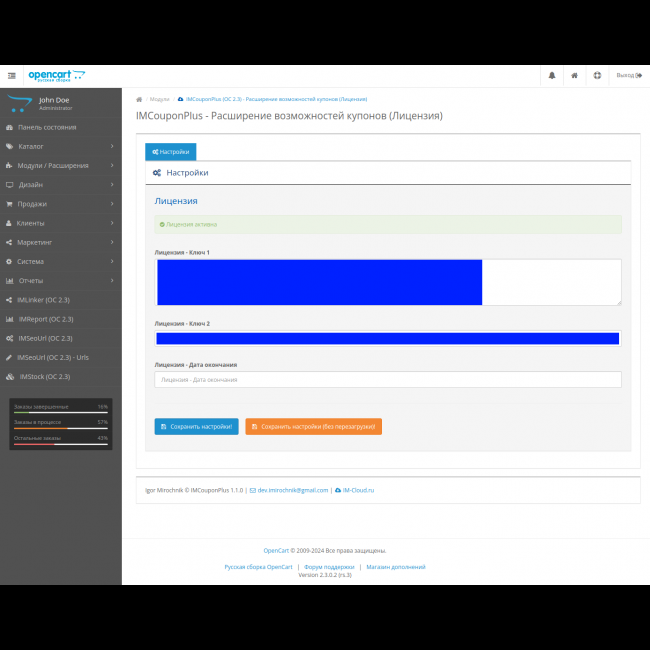Open the help lifebuoy icon

tap(597, 75)
